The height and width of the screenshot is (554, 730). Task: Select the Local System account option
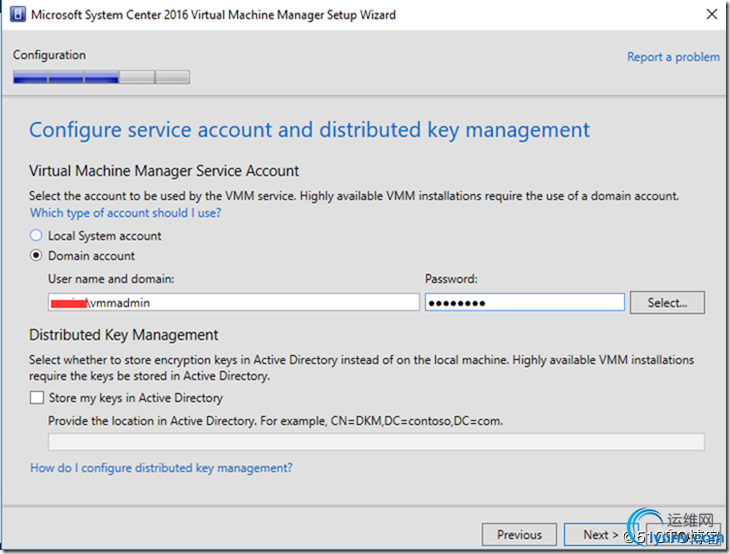pos(37,236)
